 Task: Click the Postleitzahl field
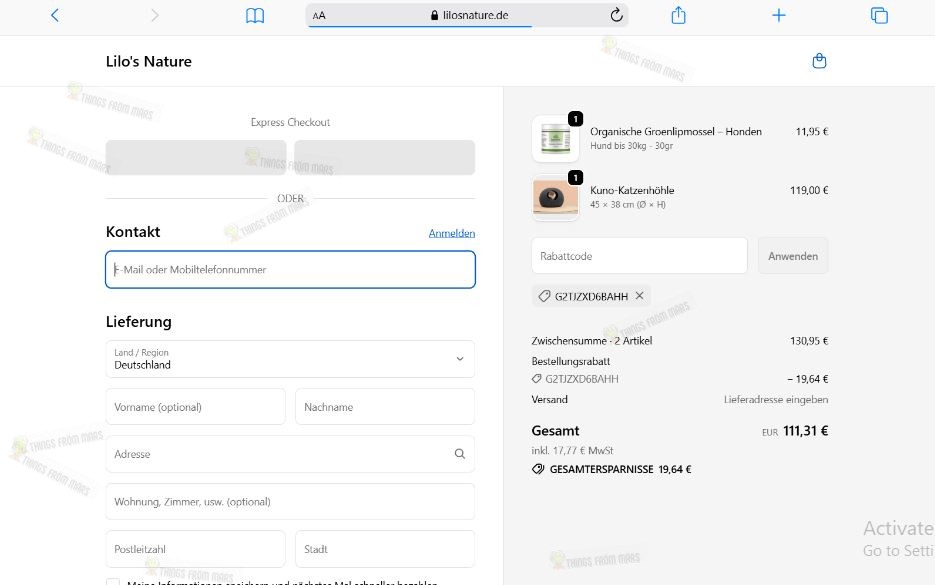click(196, 549)
